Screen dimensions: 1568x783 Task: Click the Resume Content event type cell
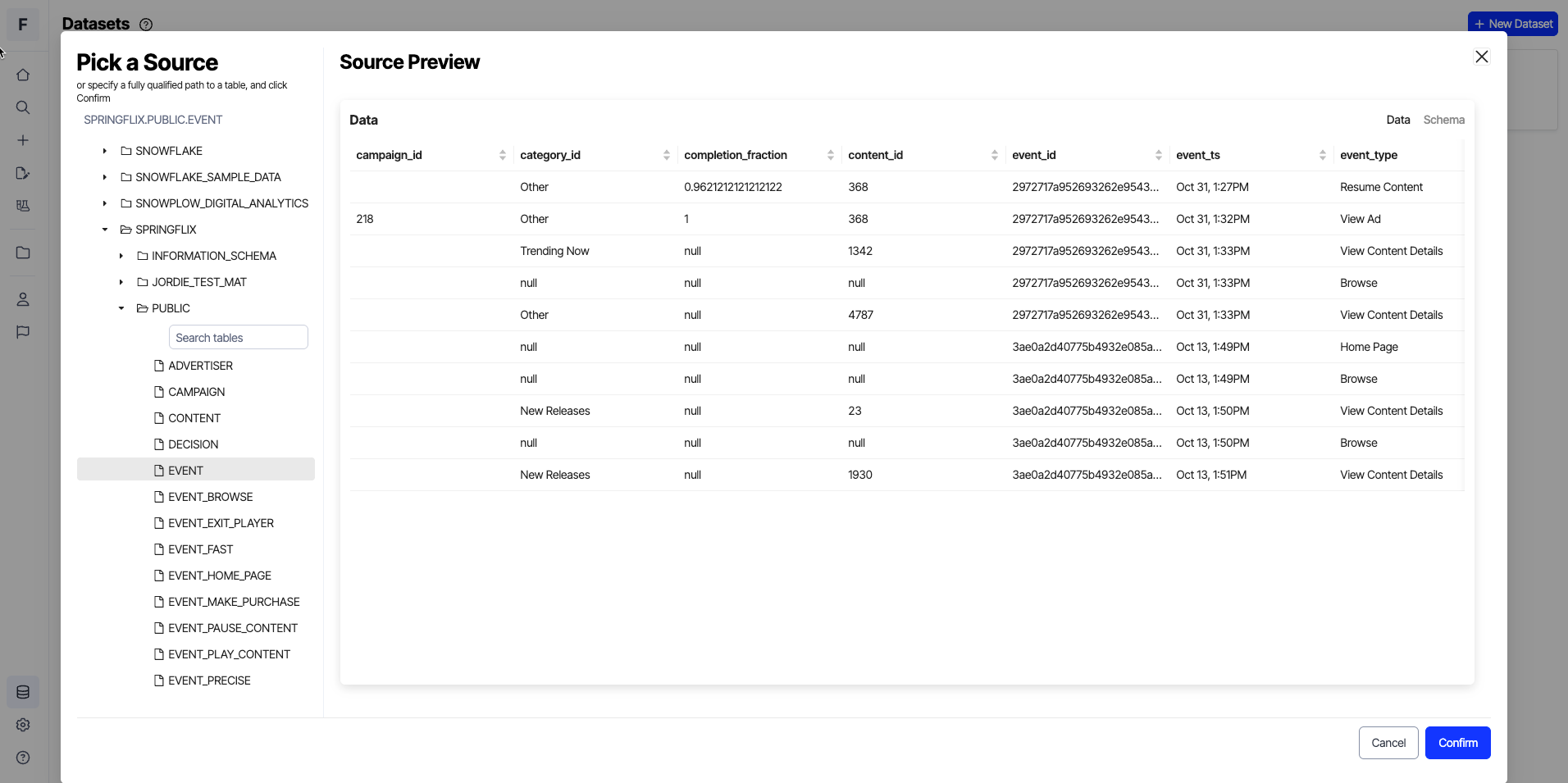pyautogui.click(x=1381, y=187)
